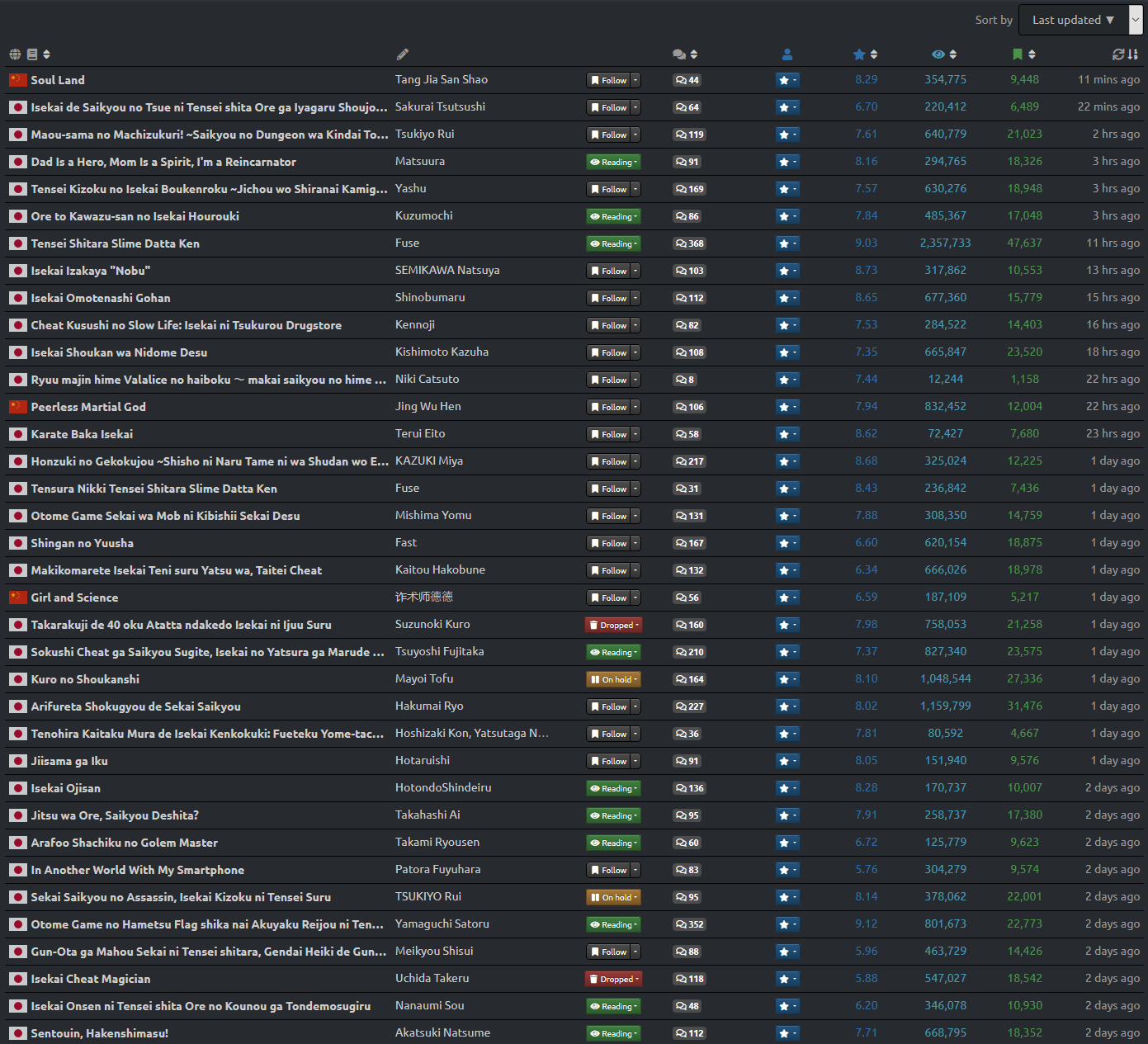This screenshot has height=1044, width=1148.
Task: Open Otome Game Sekai wa Mob title
Action: (x=165, y=516)
